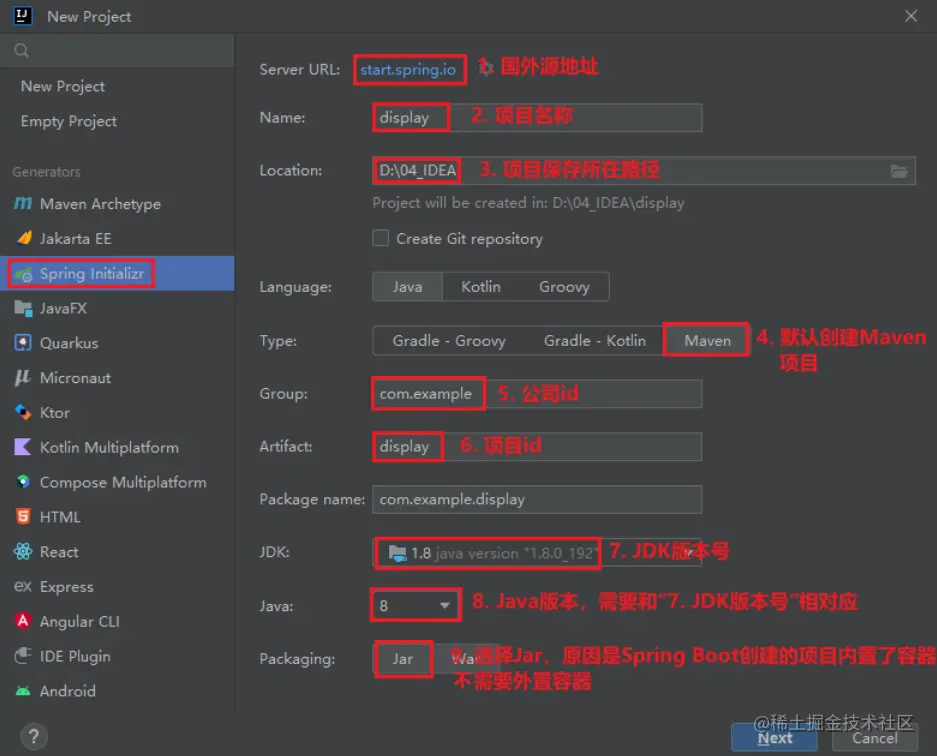Select Angular CLI generator label
937x756 pixels.
coord(79,621)
